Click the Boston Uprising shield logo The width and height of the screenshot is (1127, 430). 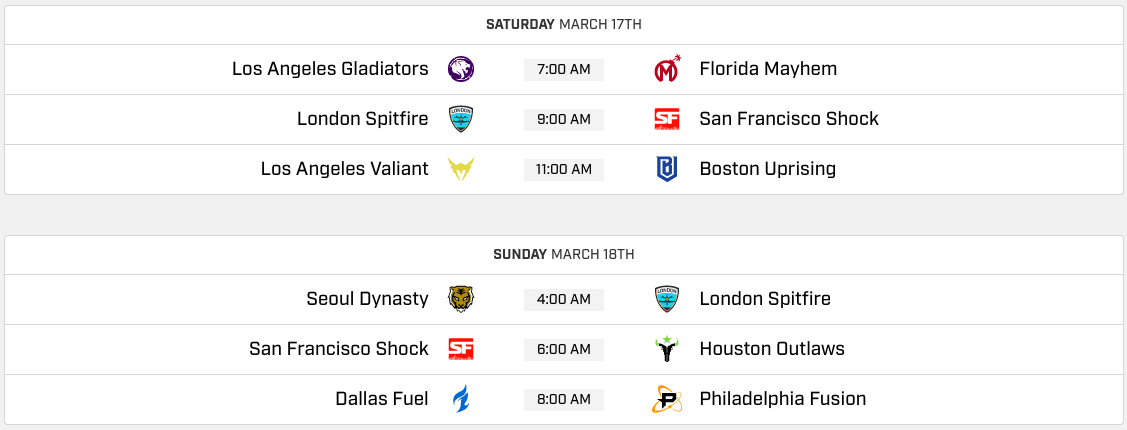667,169
